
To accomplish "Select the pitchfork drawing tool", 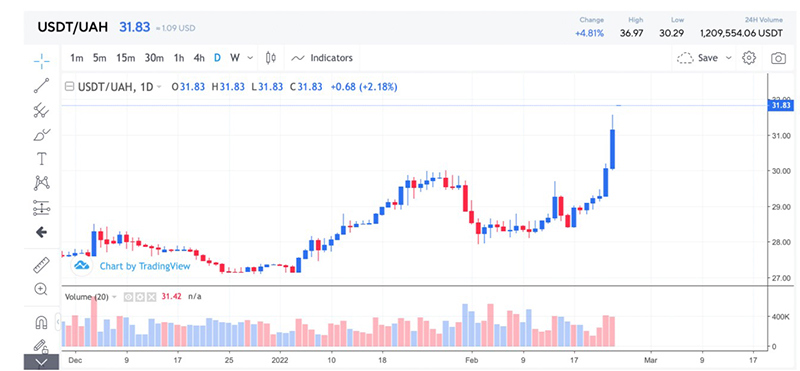I will pyautogui.click(x=41, y=110).
